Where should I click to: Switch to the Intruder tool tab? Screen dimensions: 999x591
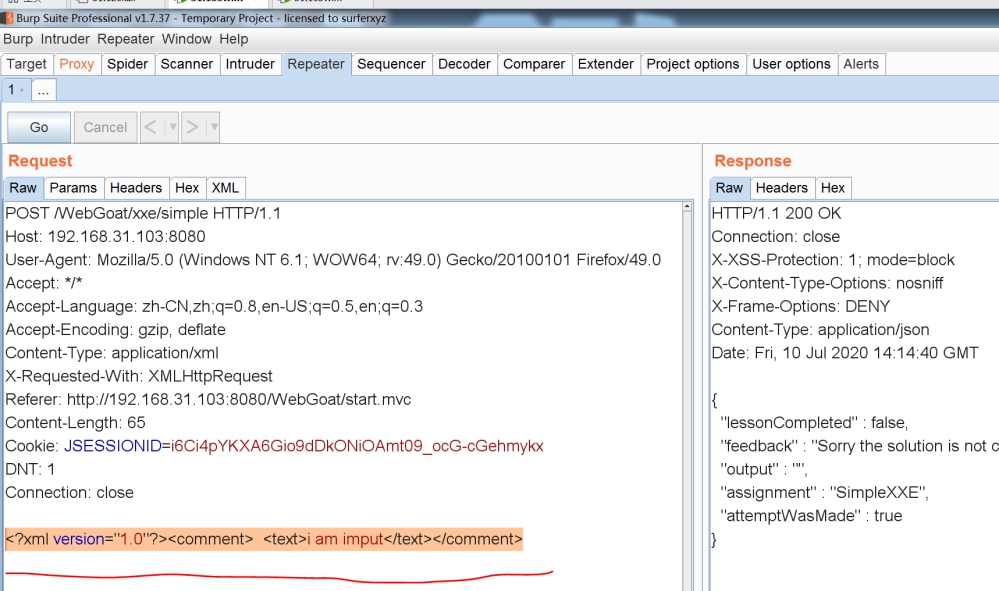(x=250, y=64)
